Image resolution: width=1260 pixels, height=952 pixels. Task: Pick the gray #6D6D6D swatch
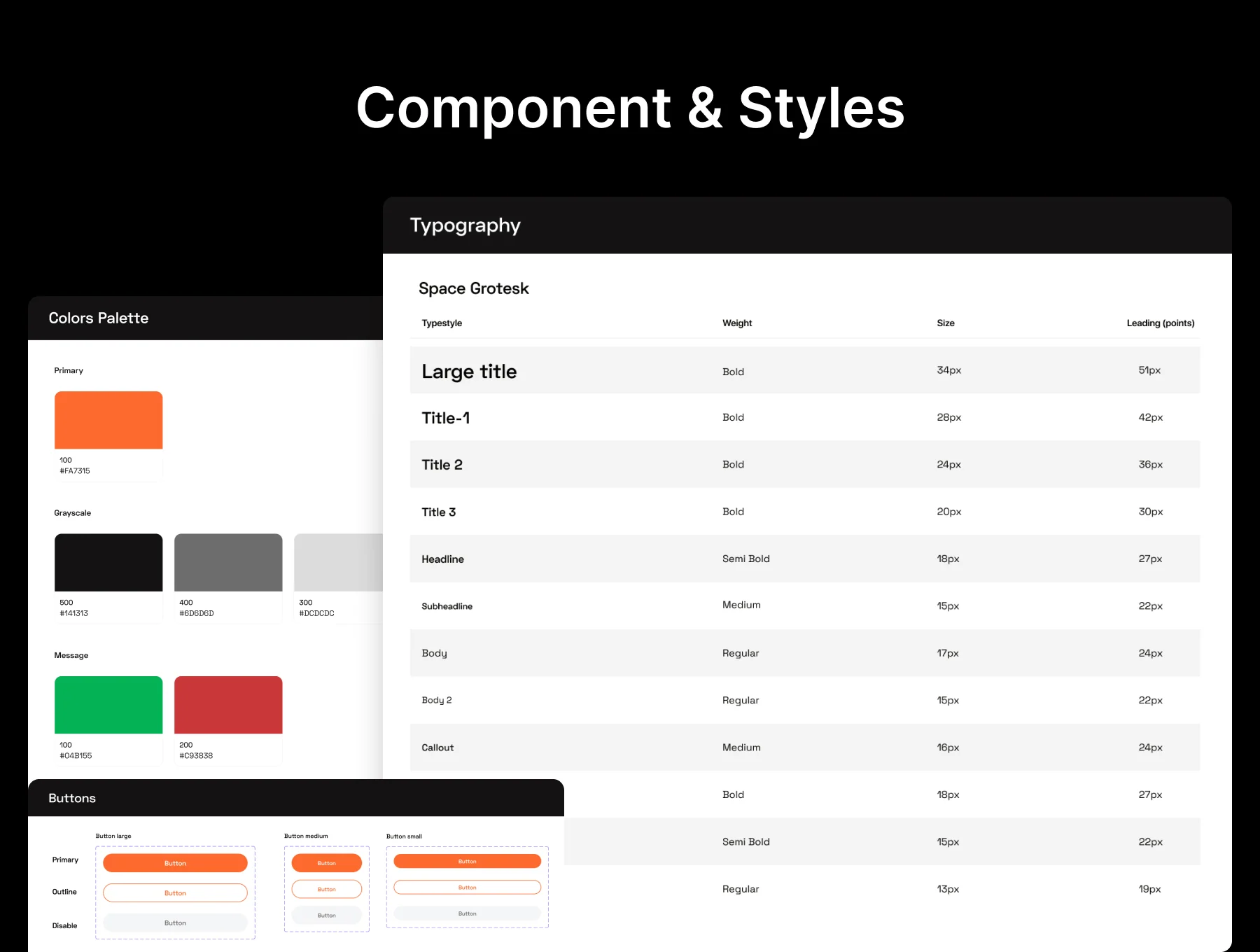[x=228, y=562]
